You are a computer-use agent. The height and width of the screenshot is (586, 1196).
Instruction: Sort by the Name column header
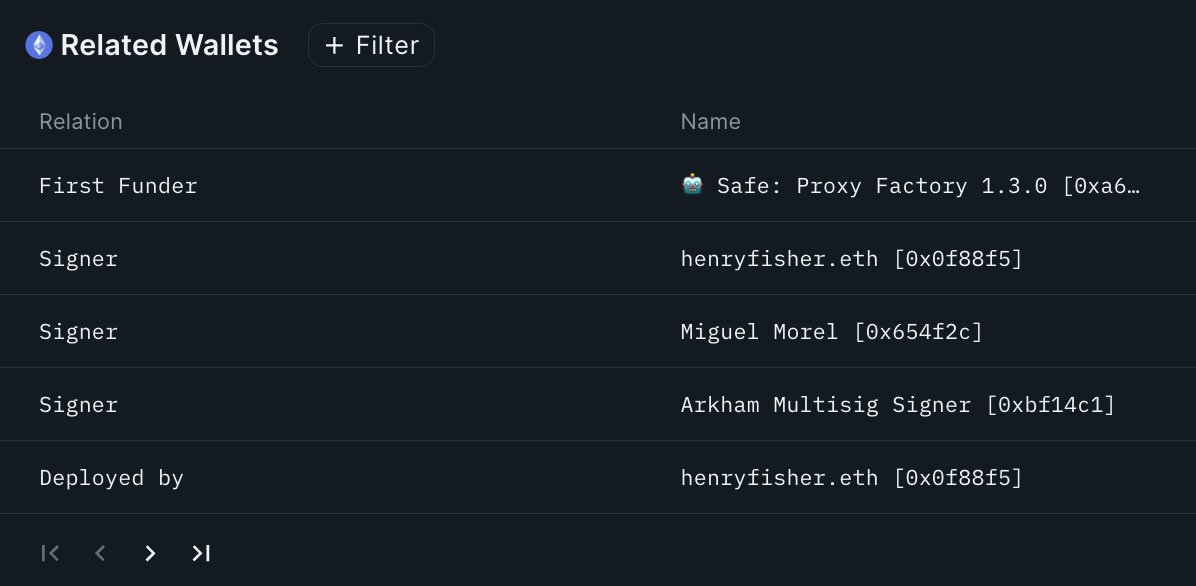[710, 122]
